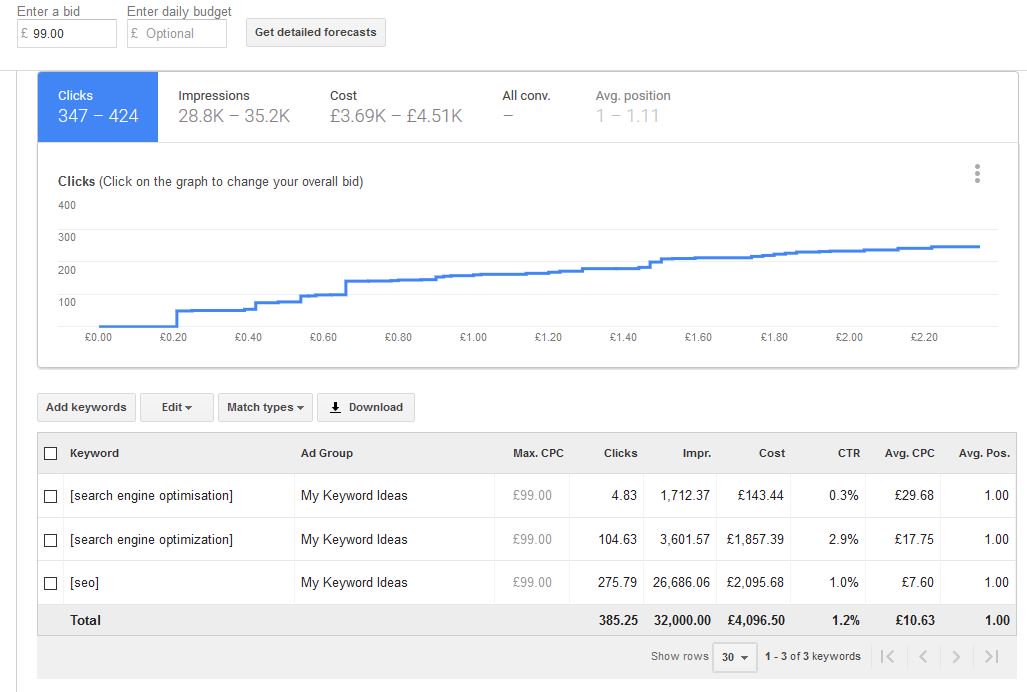Click the blue clicks line at £1.00 bid

coord(473,275)
